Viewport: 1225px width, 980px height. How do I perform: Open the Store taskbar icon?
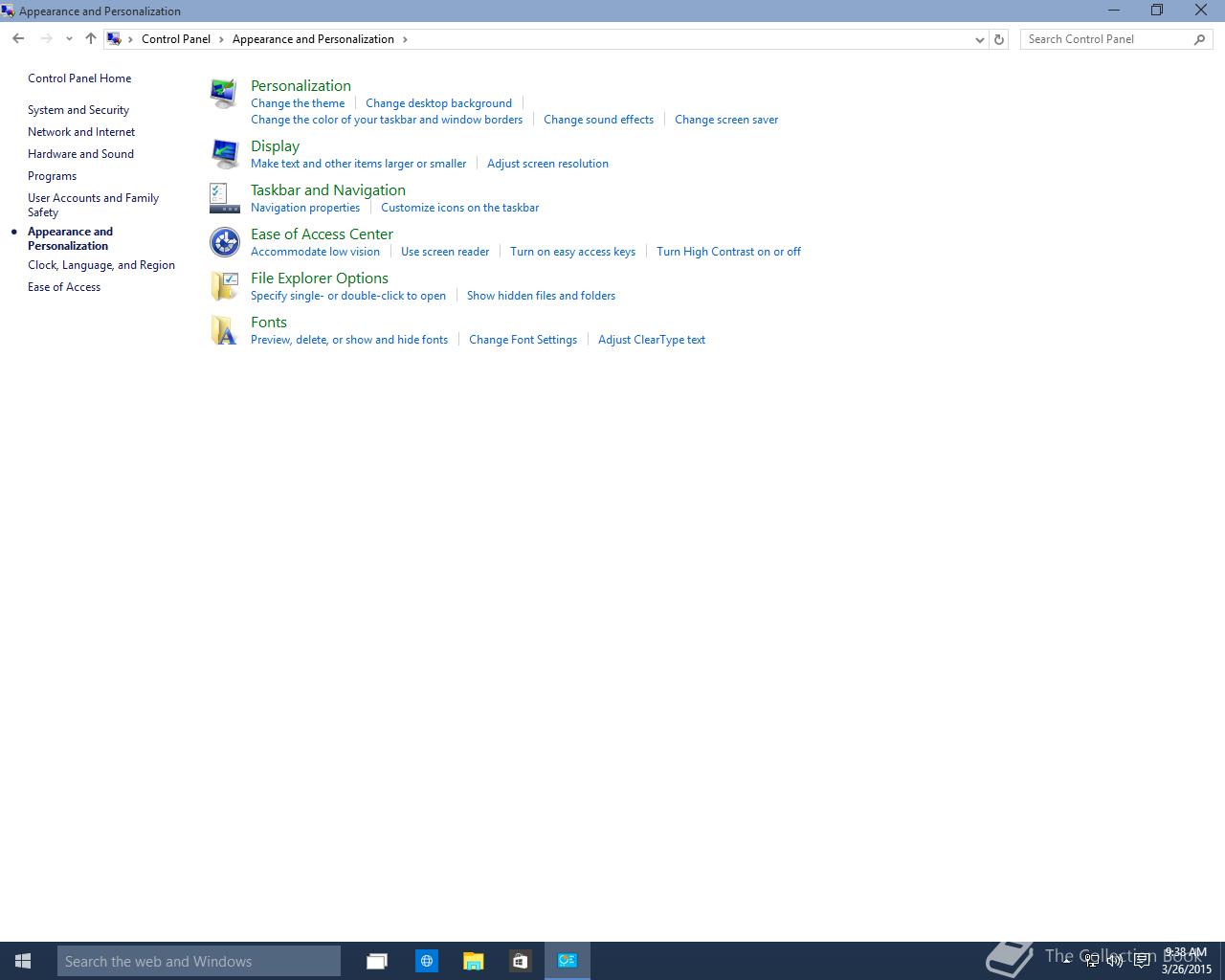(x=520, y=961)
